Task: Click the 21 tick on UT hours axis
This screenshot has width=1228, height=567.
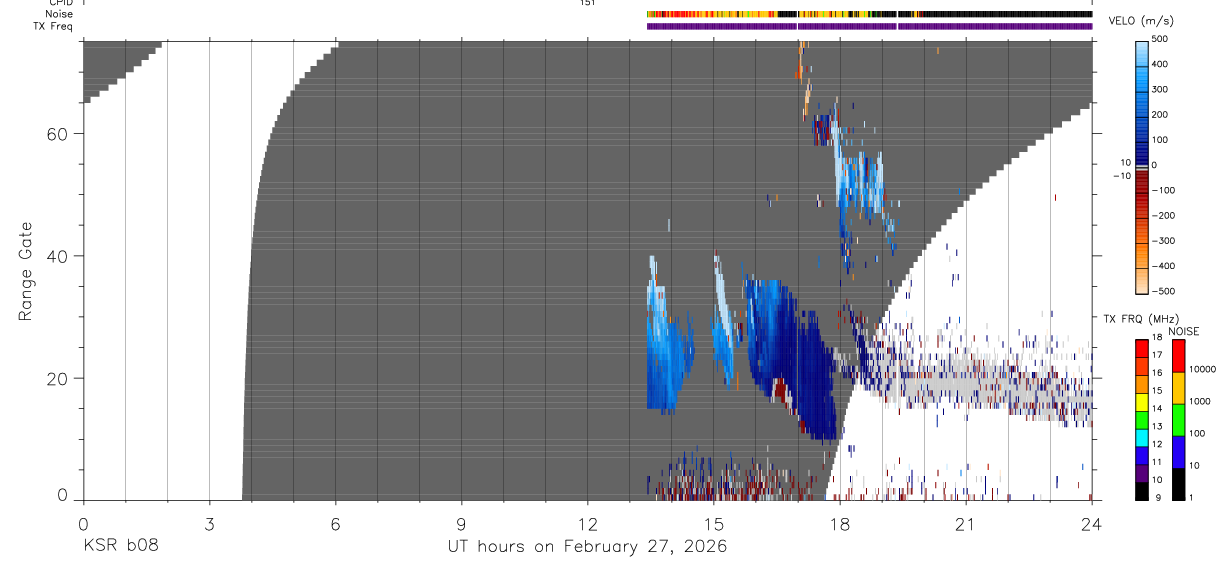Action: click(x=966, y=523)
